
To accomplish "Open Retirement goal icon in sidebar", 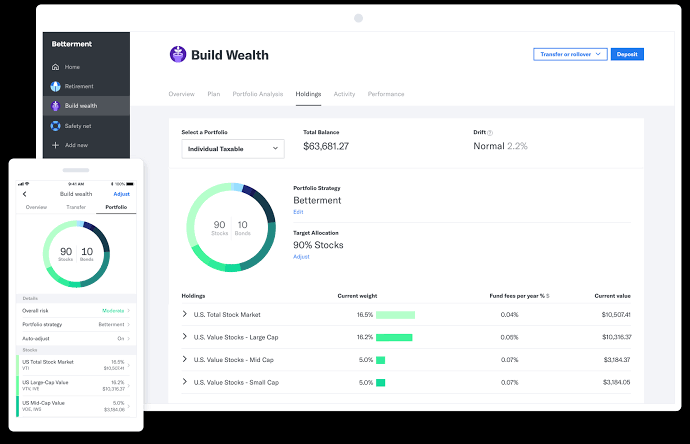I will point(56,86).
